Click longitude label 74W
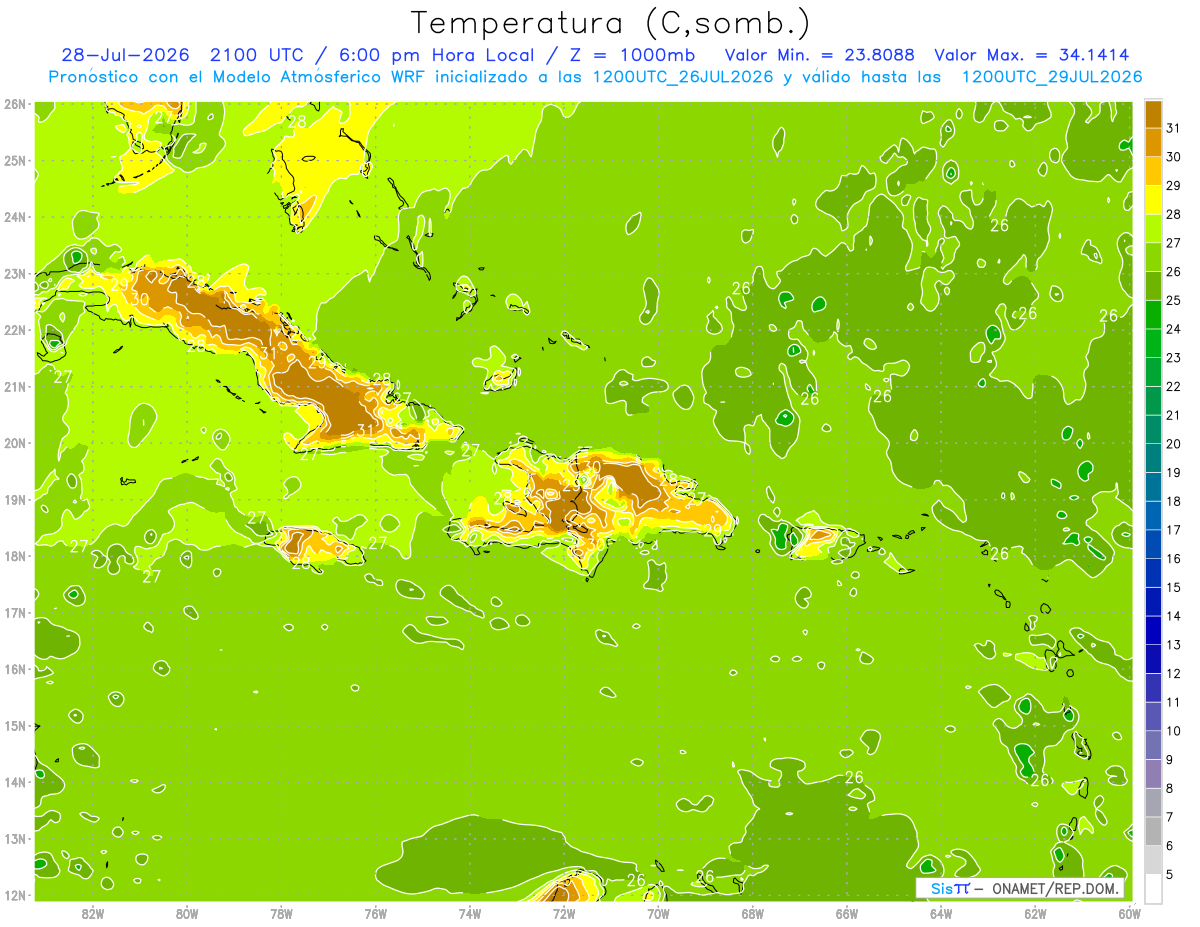 [x=470, y=913]
